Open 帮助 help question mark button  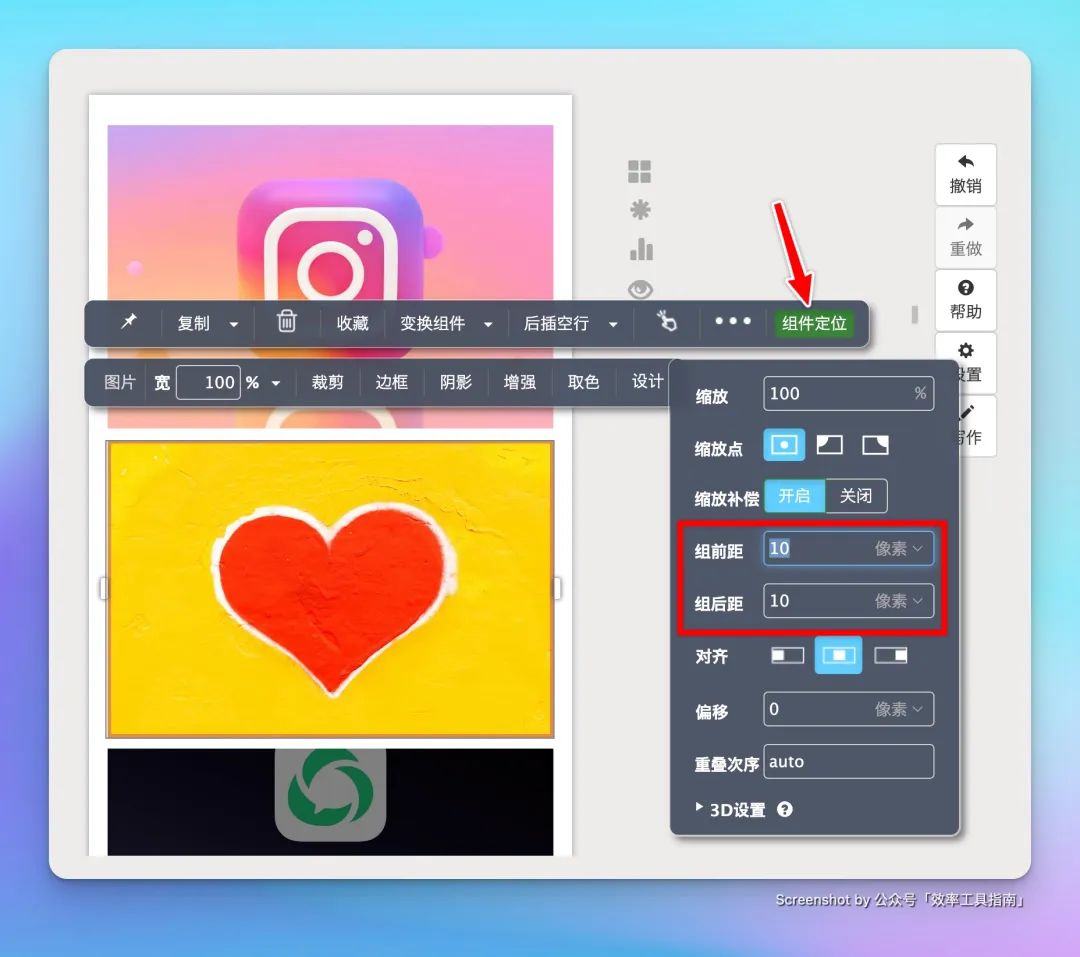(x=965, y=299)
